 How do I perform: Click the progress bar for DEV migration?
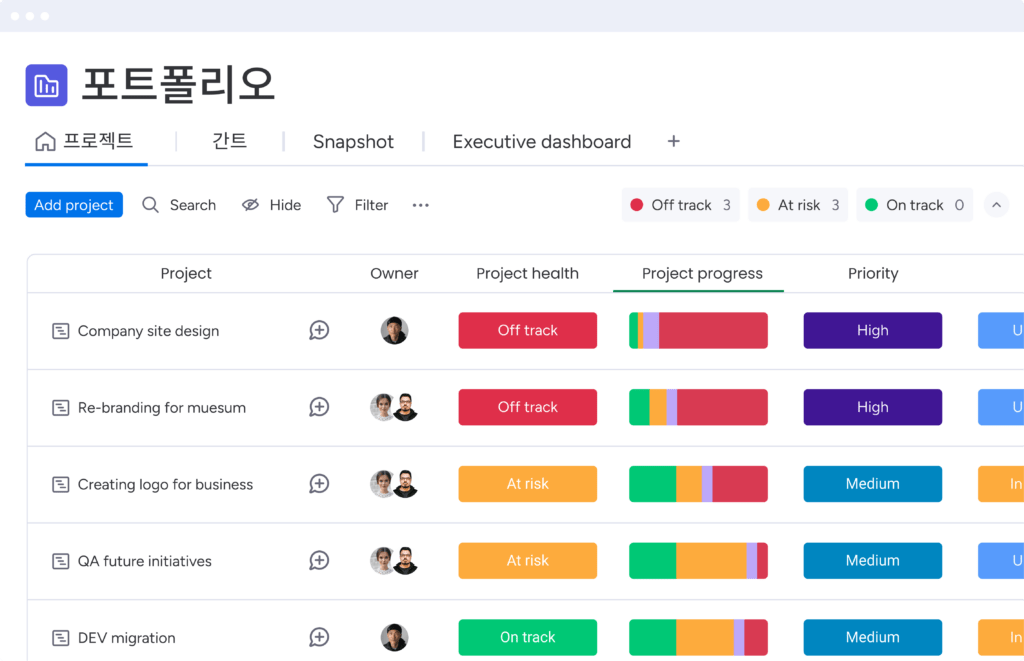pyautogui.click(x=698, y=637)
